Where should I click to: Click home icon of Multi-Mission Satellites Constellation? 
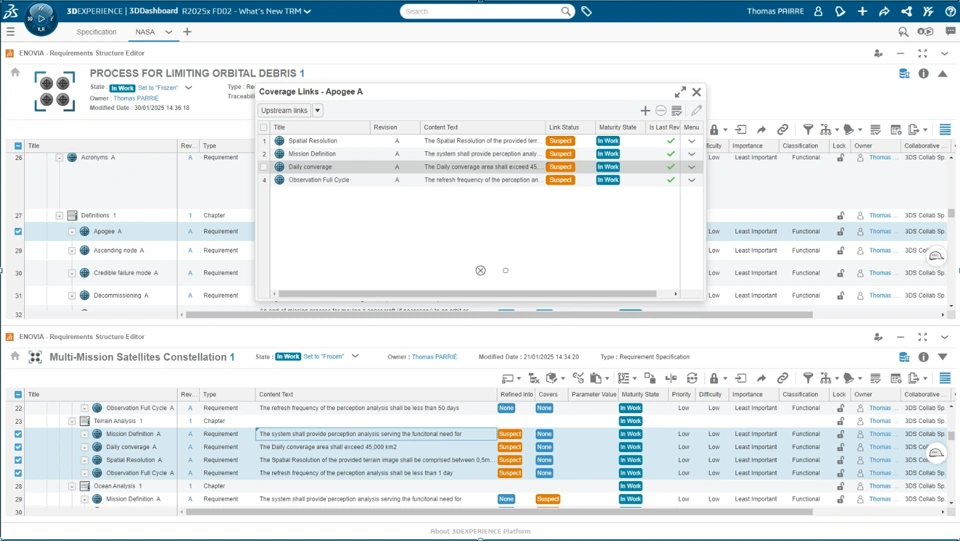point(15,356)
